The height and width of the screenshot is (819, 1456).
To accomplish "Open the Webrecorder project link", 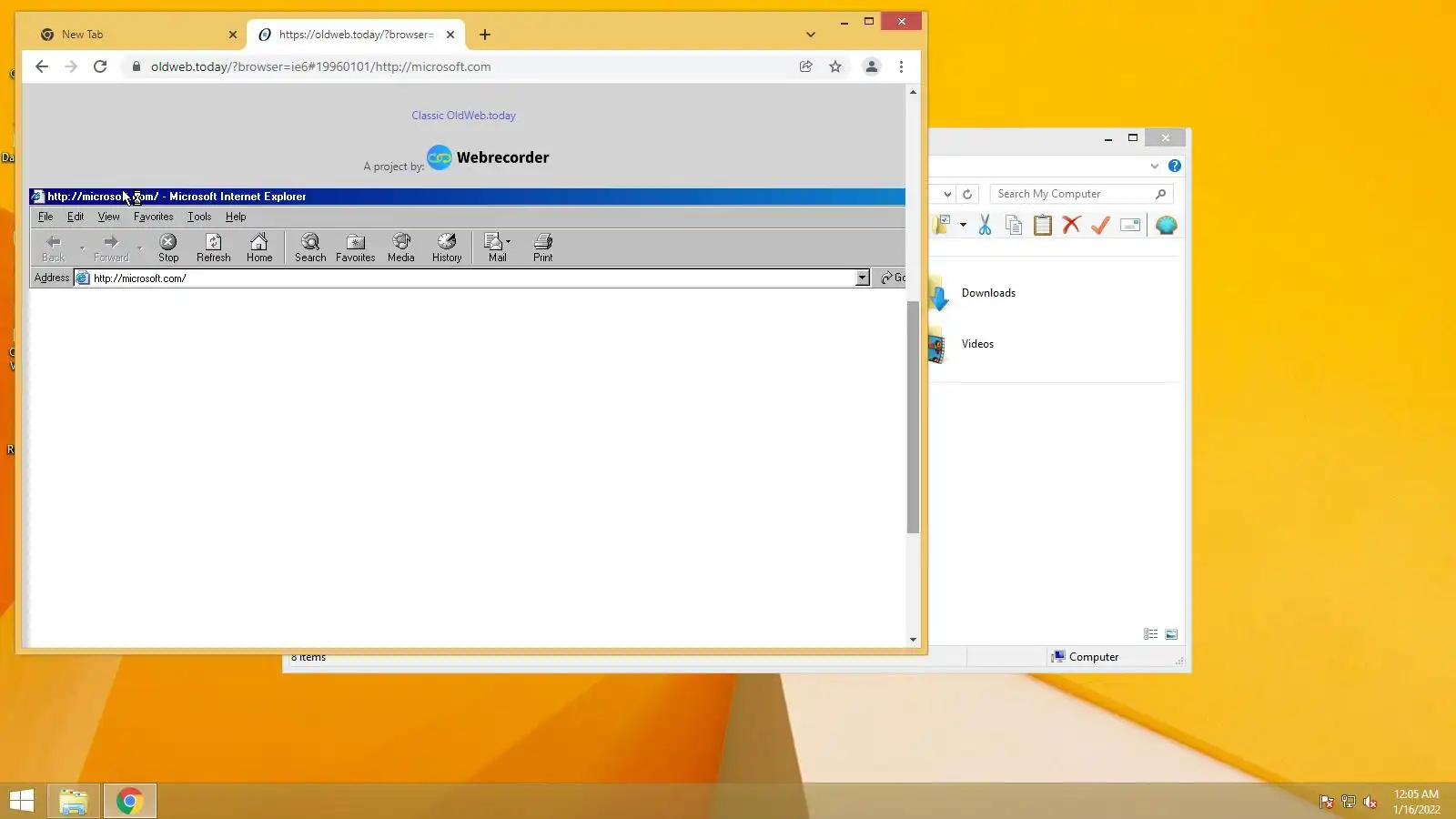I will 488,157.
